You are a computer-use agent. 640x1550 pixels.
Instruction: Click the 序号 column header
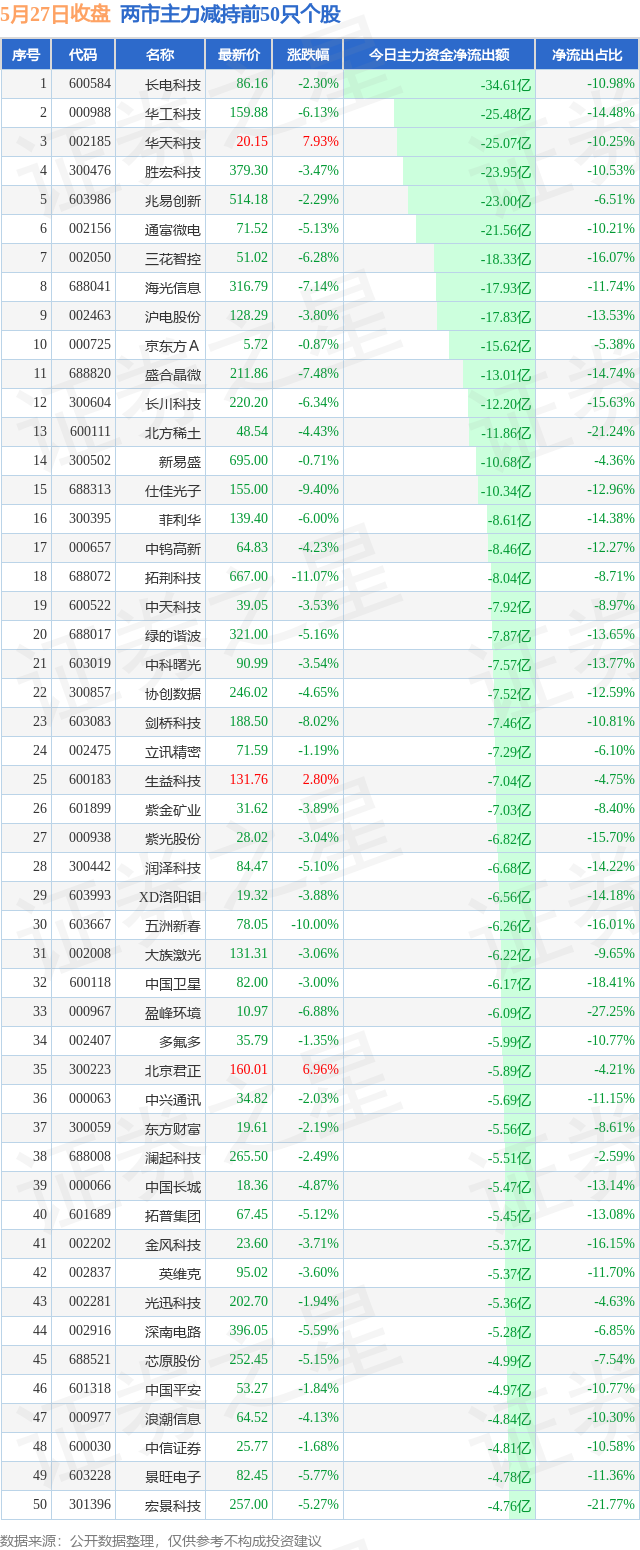tap(26, 55)
